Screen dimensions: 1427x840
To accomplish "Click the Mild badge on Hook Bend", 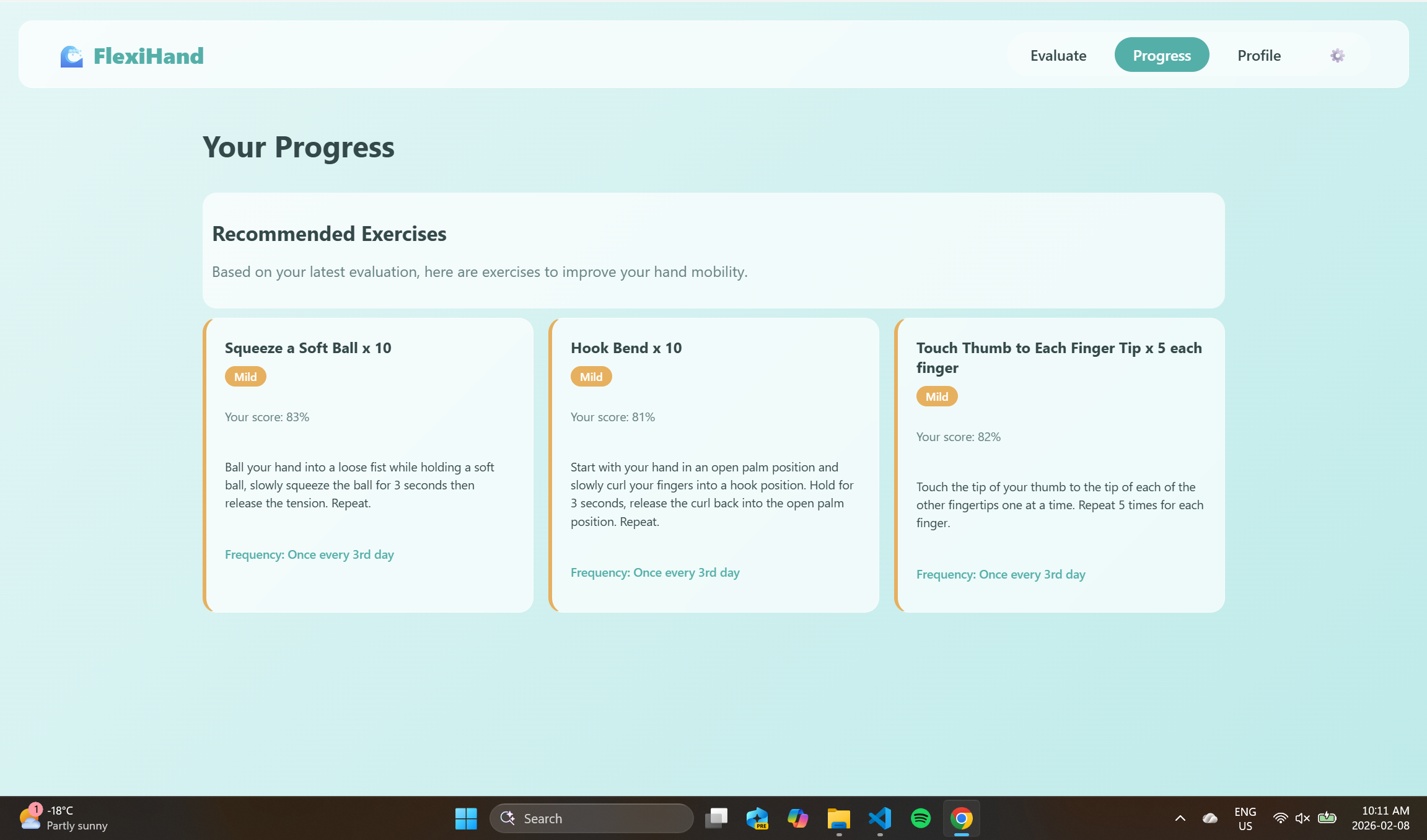I will [591, 377].
